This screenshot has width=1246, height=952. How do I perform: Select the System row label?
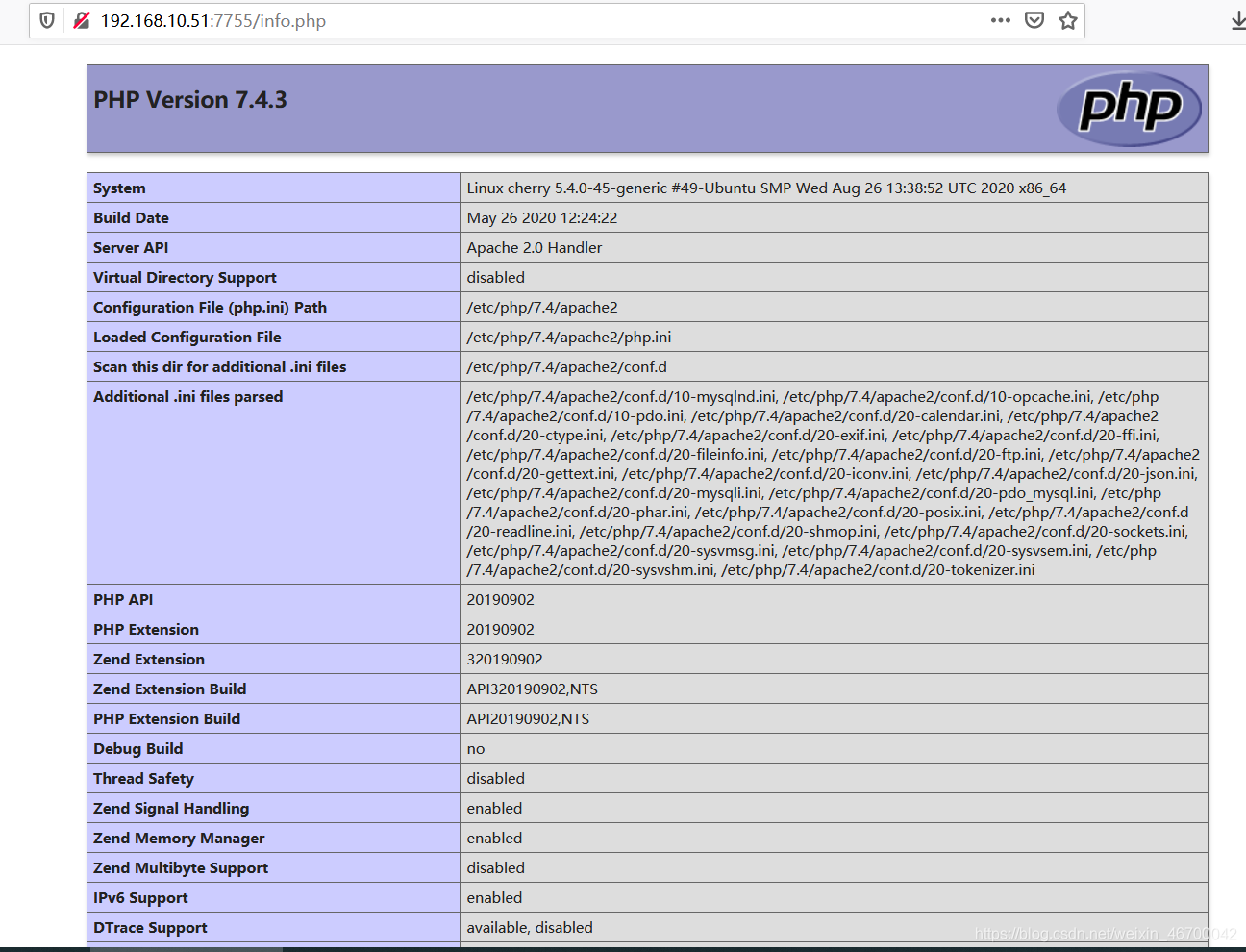point(120,188)
